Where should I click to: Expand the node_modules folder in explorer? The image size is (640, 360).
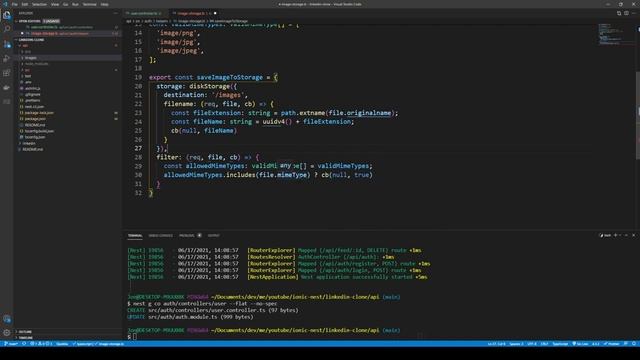(37, 64)
